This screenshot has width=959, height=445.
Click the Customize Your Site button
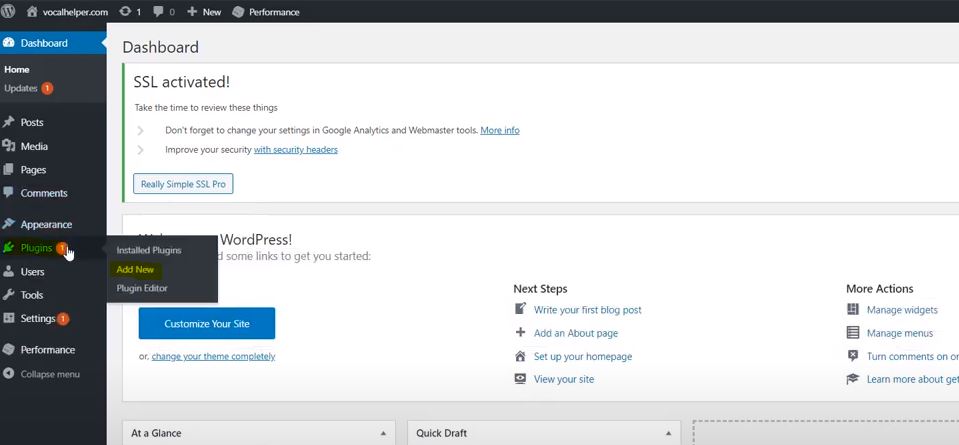coord(207,323)
